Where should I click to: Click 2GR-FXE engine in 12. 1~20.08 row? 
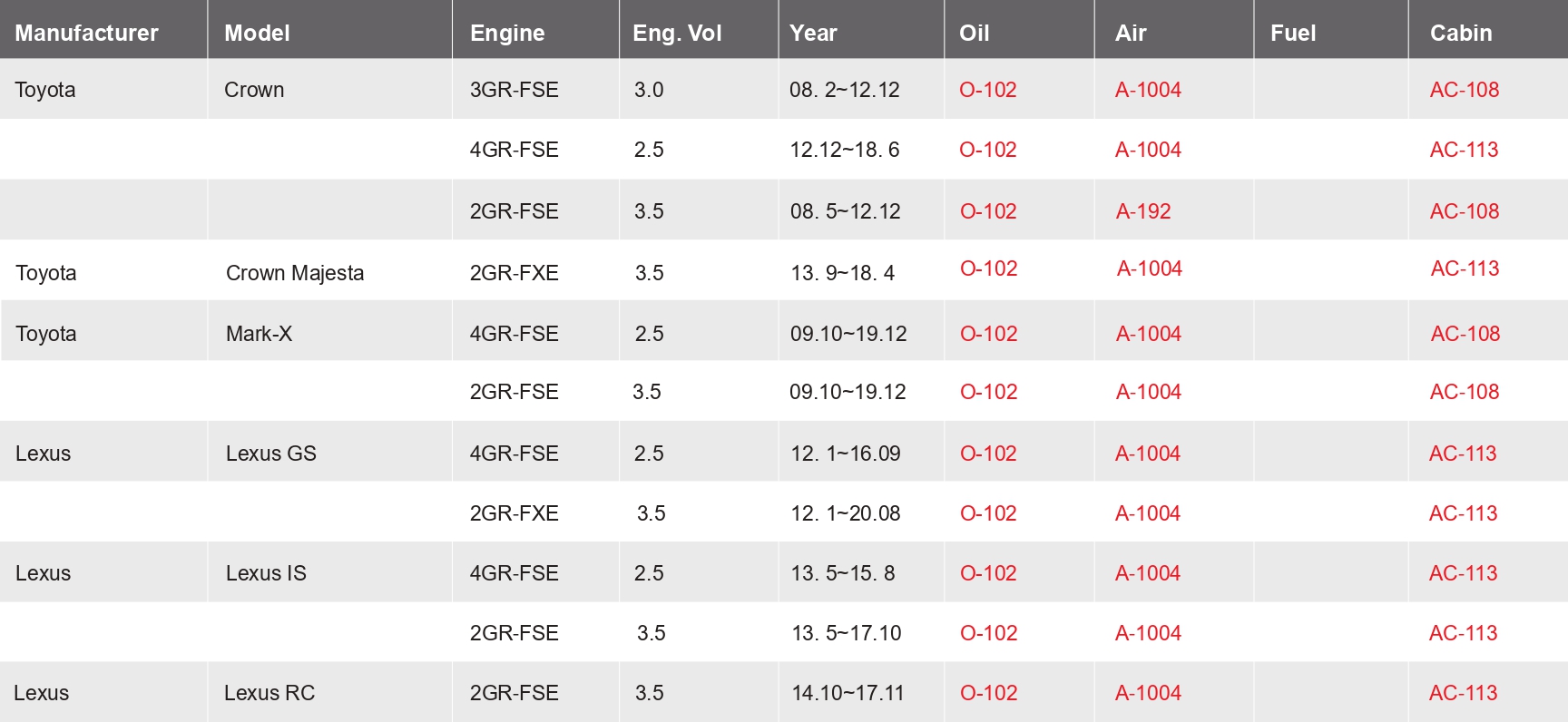point(514,513)
